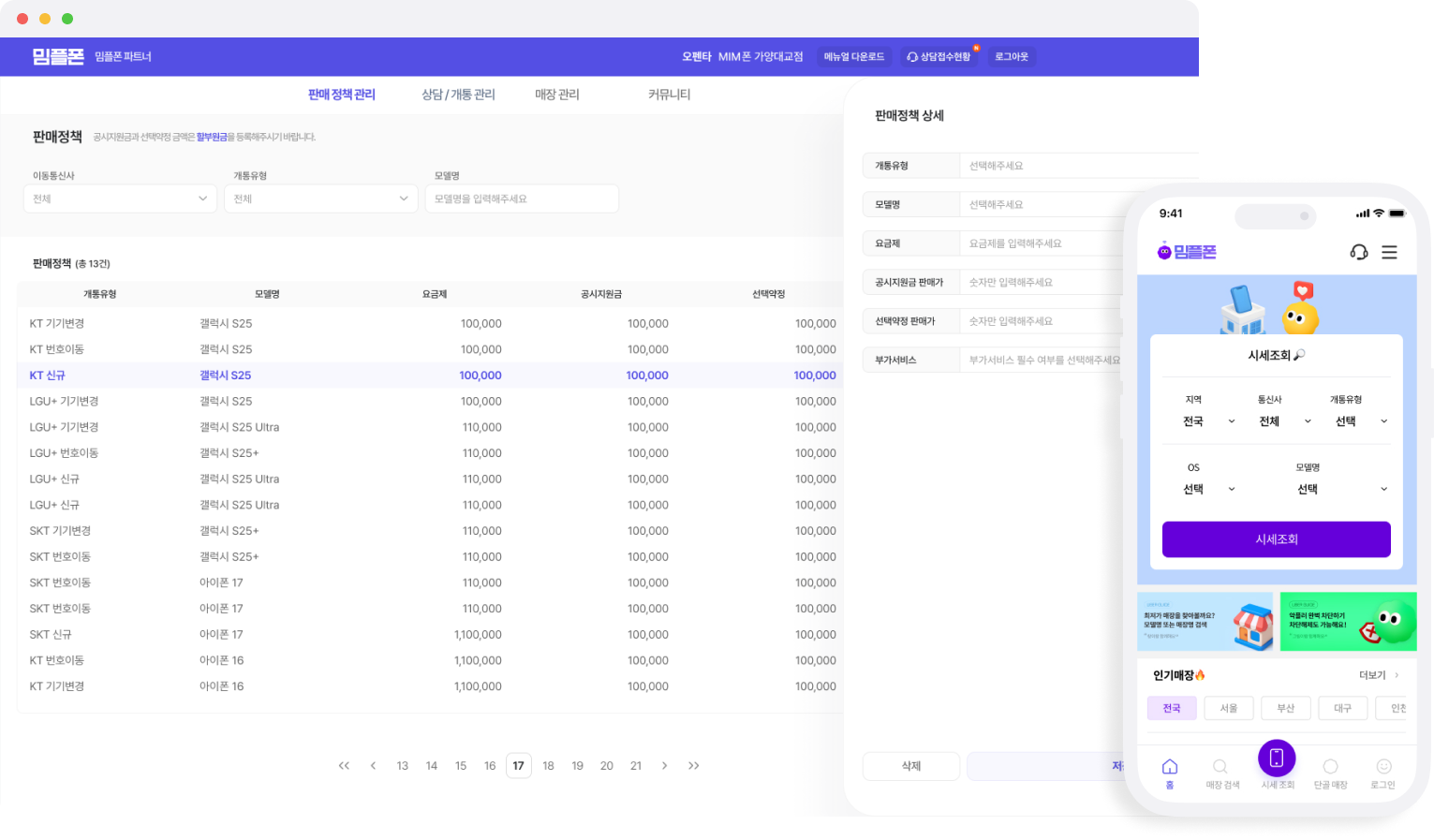Image resolution: width=1434 pixels, height=840 pixels.
Task: Focus the 모델명 search input field
Action: pyautogui.click(x=522, y=199)
